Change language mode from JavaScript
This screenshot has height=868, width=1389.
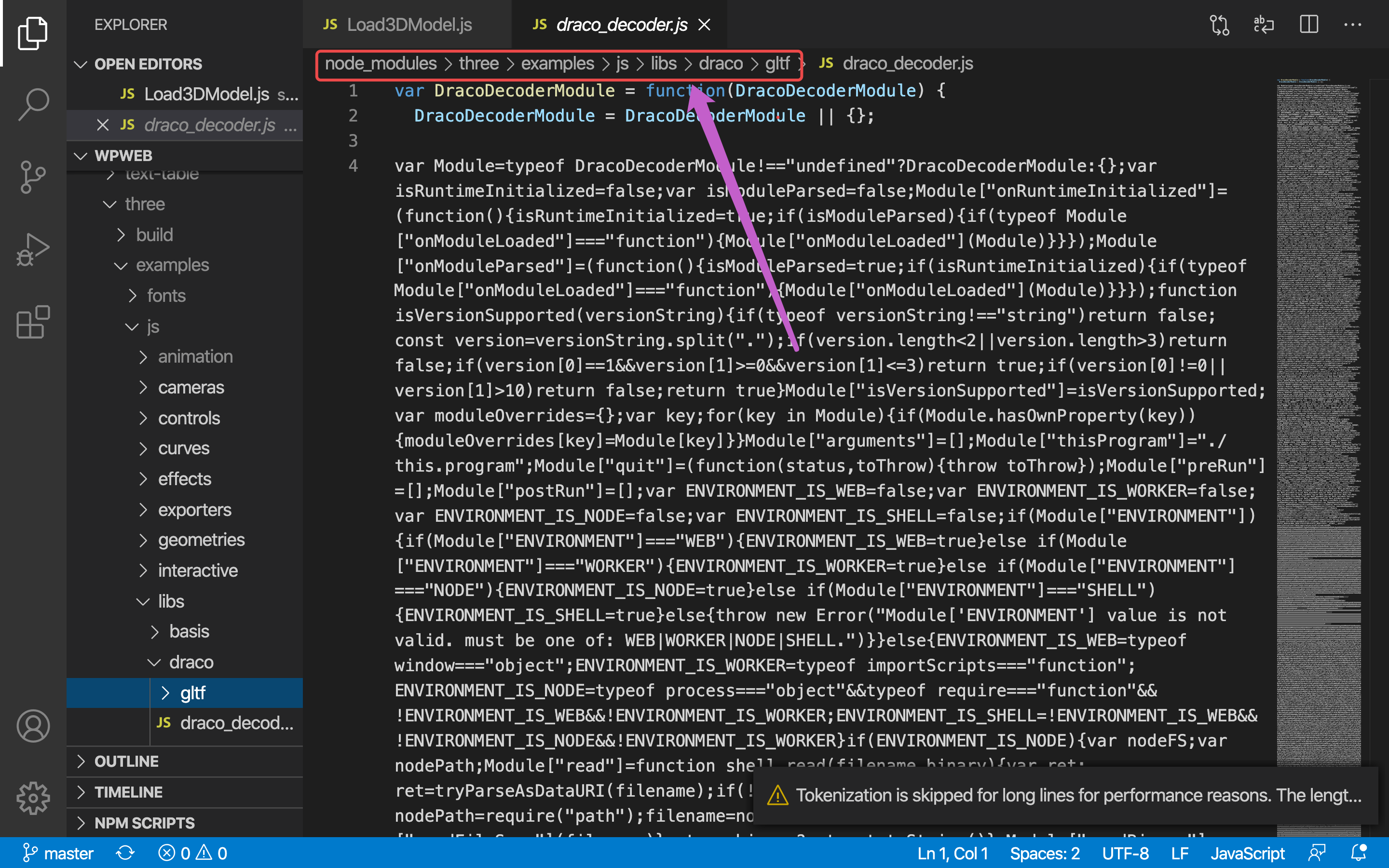pyautogui.click(x=1247, y=853)
